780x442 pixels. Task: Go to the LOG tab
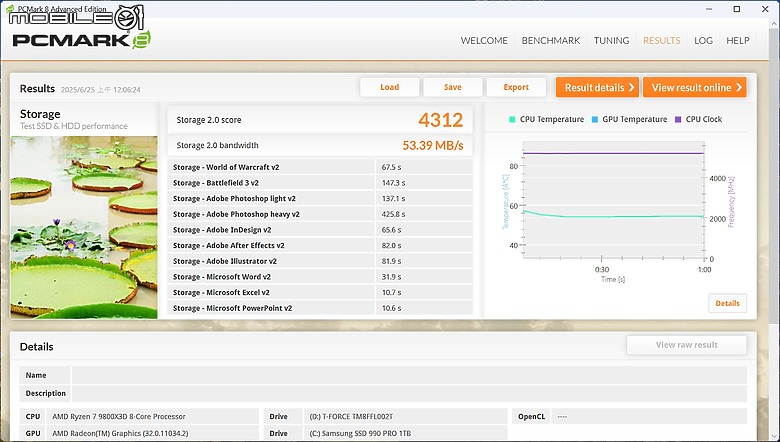coord(703,41)
